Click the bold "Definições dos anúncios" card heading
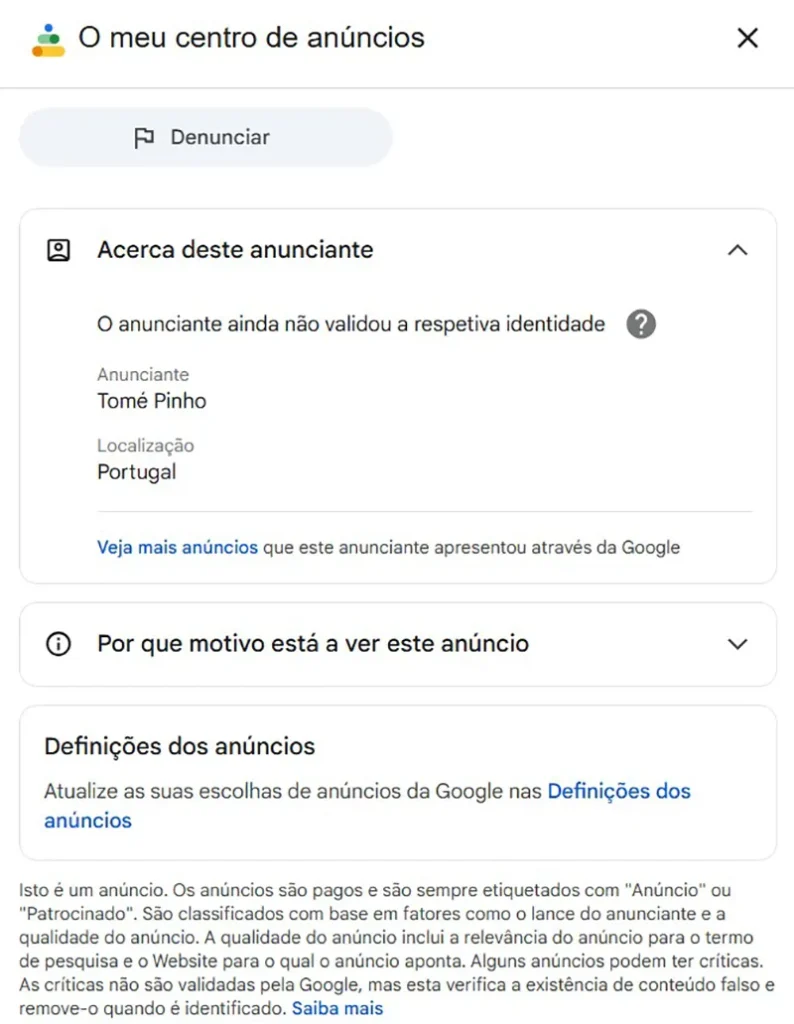The height and width of the screenshot is (1024, 794). [179, 746]
